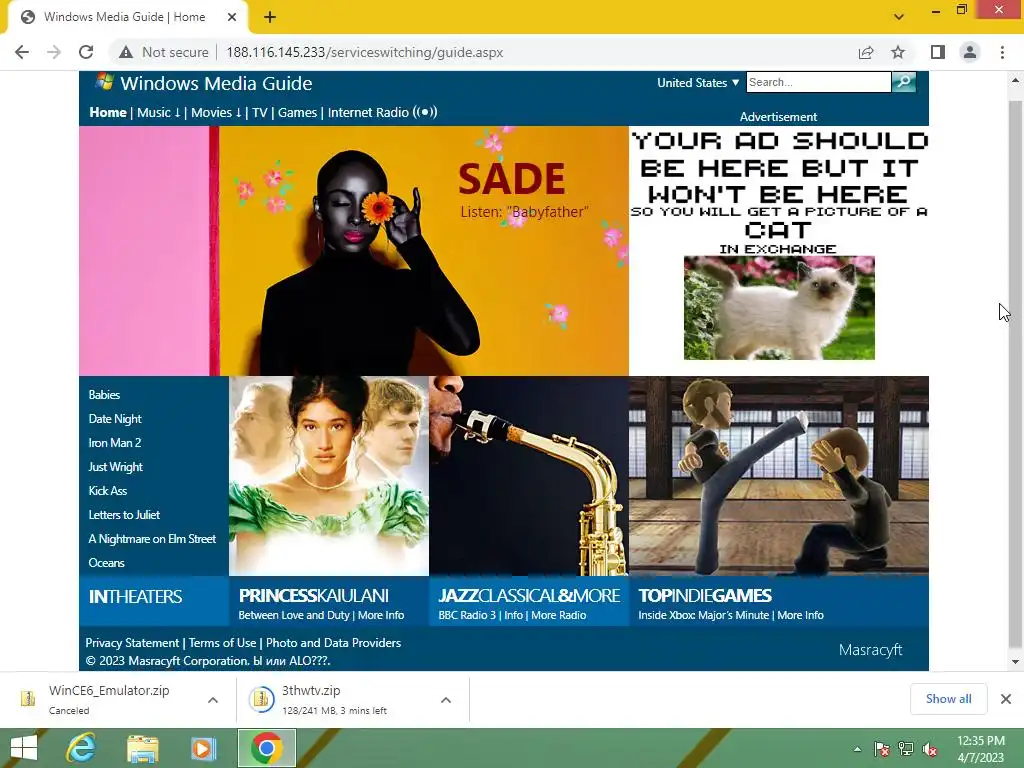The width and height of the screenshot is (1024, 768).
Task: Click the tab search chevron in title bar
Action: pyautogui.click(x=899, y=17)
